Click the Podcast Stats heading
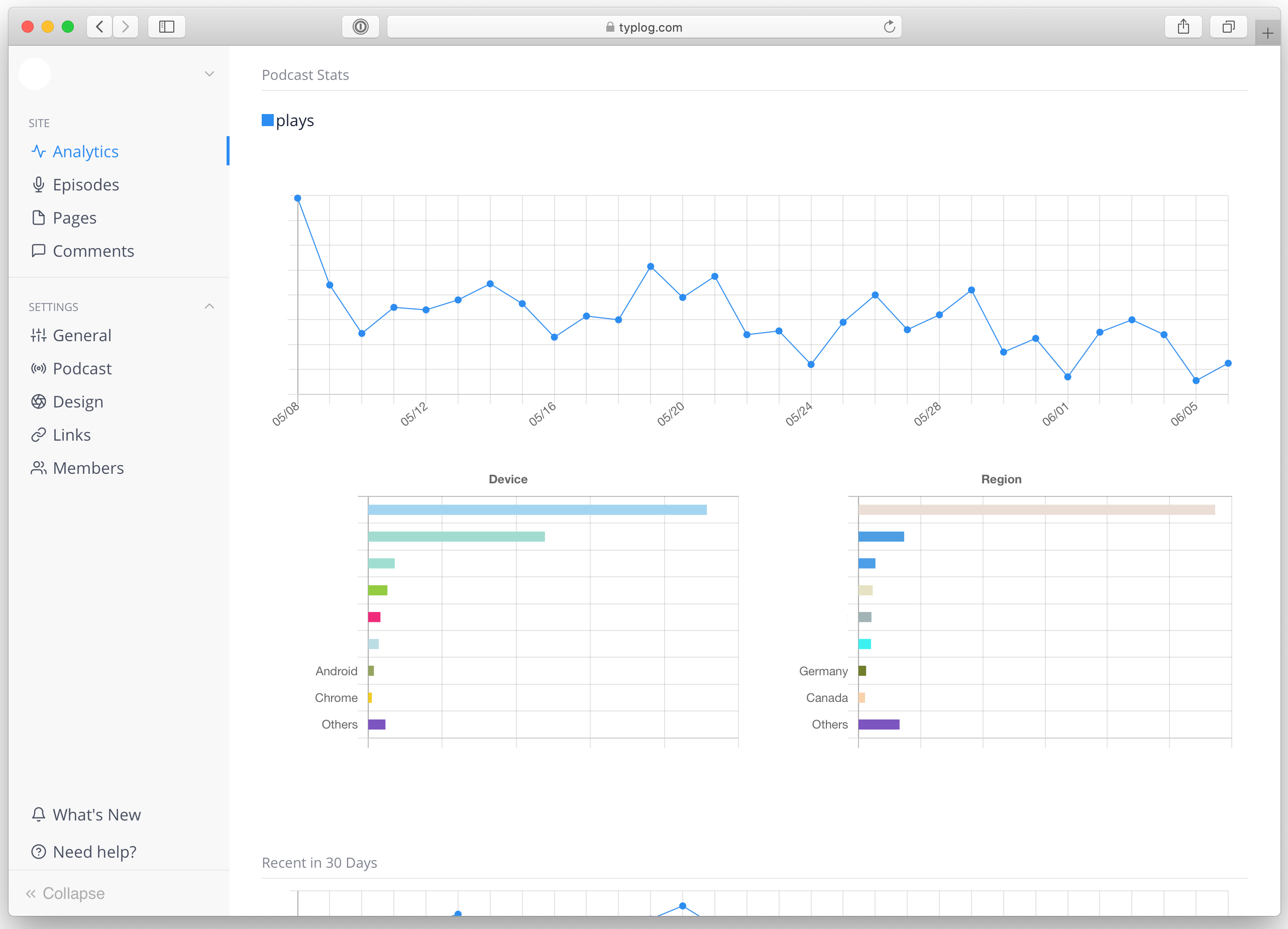Screen dimensions: 1288x929 (305, 75)
